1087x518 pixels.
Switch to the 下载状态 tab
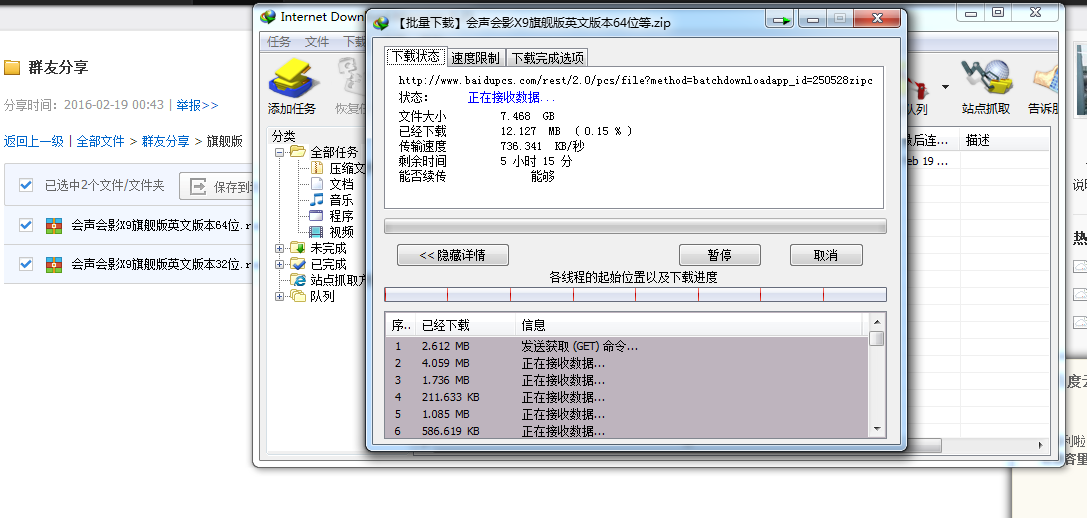click(415, 57)
